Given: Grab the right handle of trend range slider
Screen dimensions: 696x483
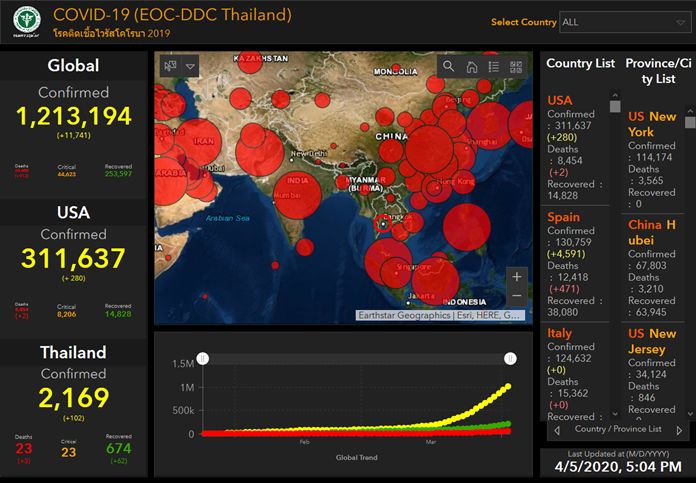Looking at the screenshot, I should tap(510, 358).
